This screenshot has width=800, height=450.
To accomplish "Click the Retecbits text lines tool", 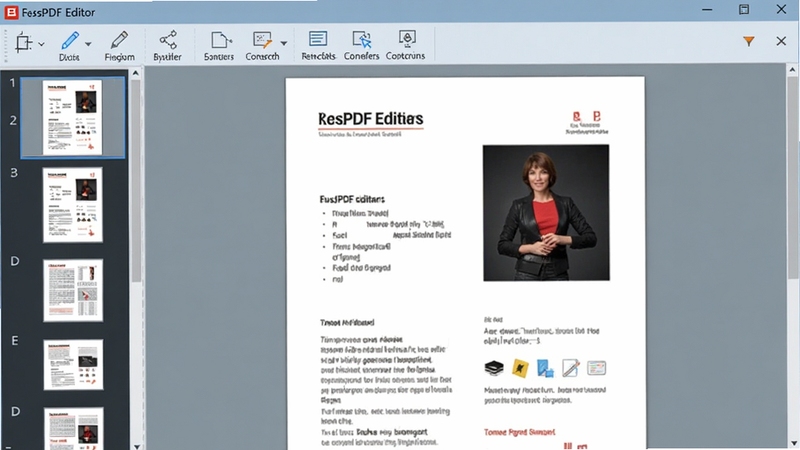I will [318, 39].
